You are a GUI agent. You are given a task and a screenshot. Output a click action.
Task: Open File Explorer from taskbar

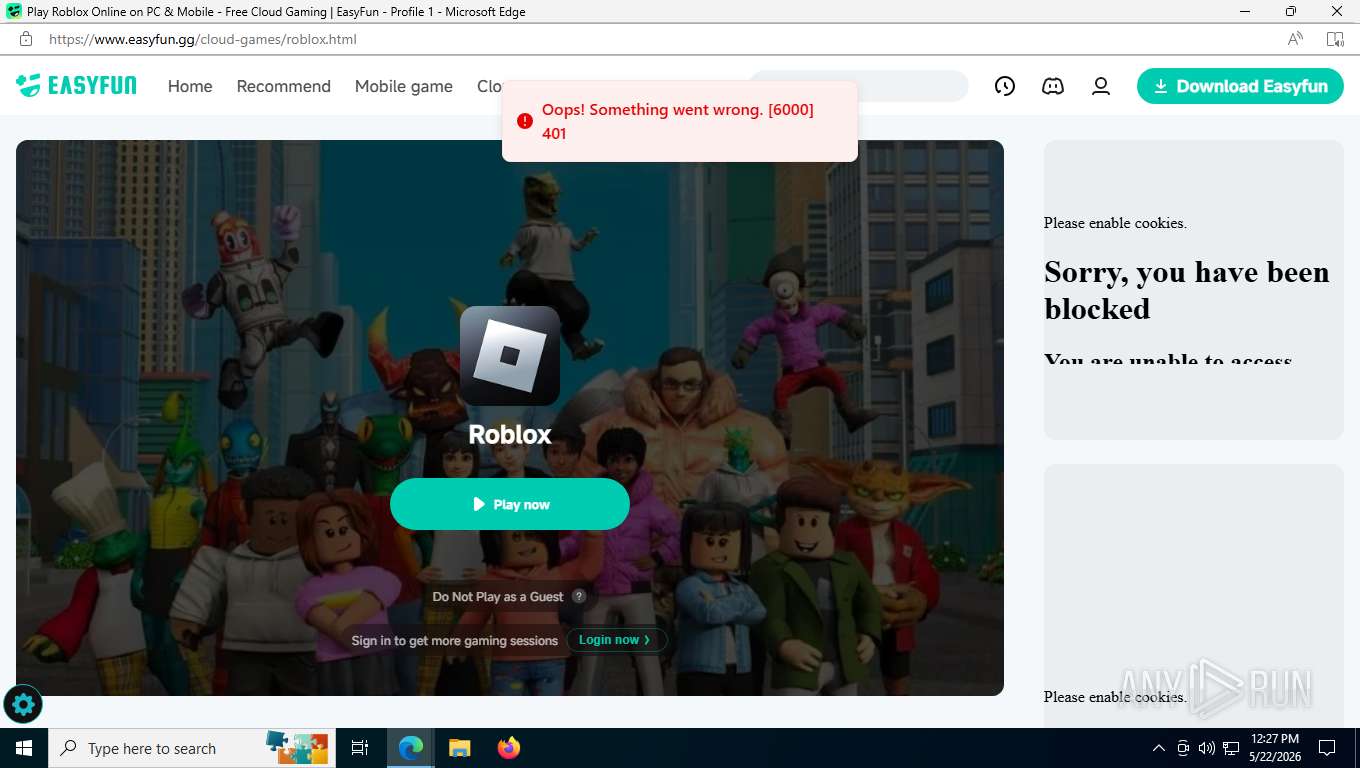tap(459, 748)
